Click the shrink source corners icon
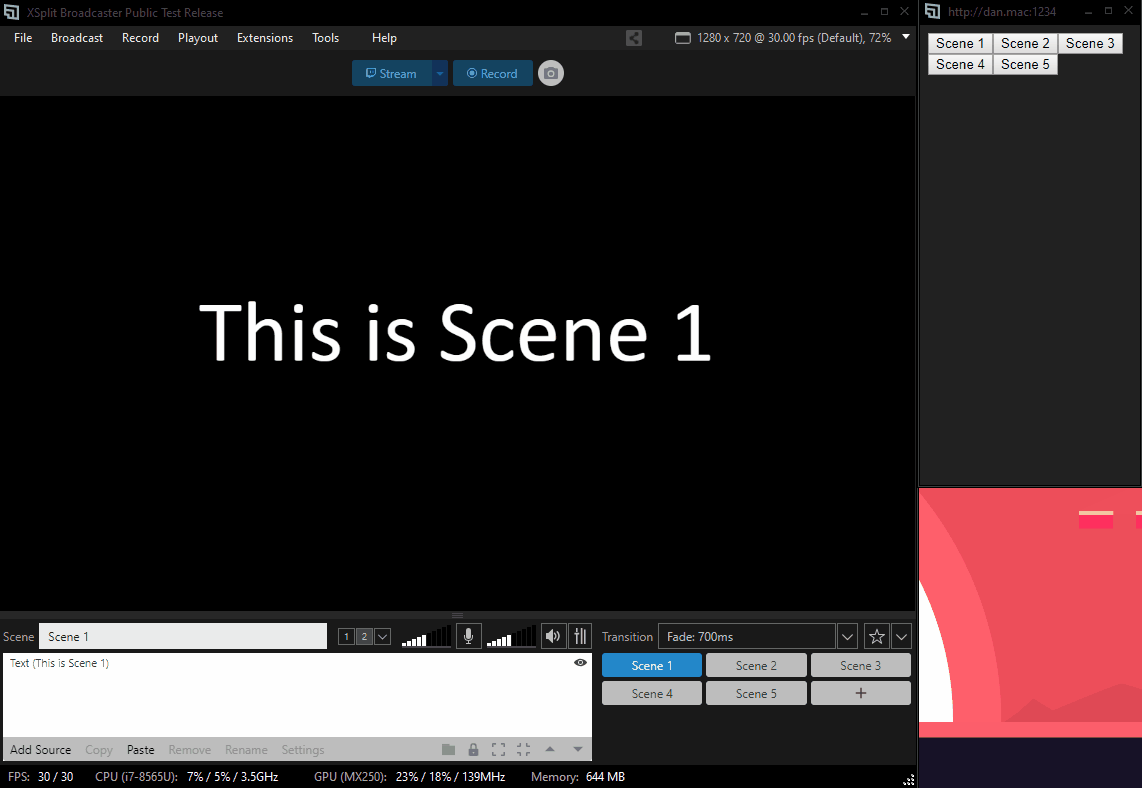The height and width of the screenshot is (788, 1142). [524, 749]
